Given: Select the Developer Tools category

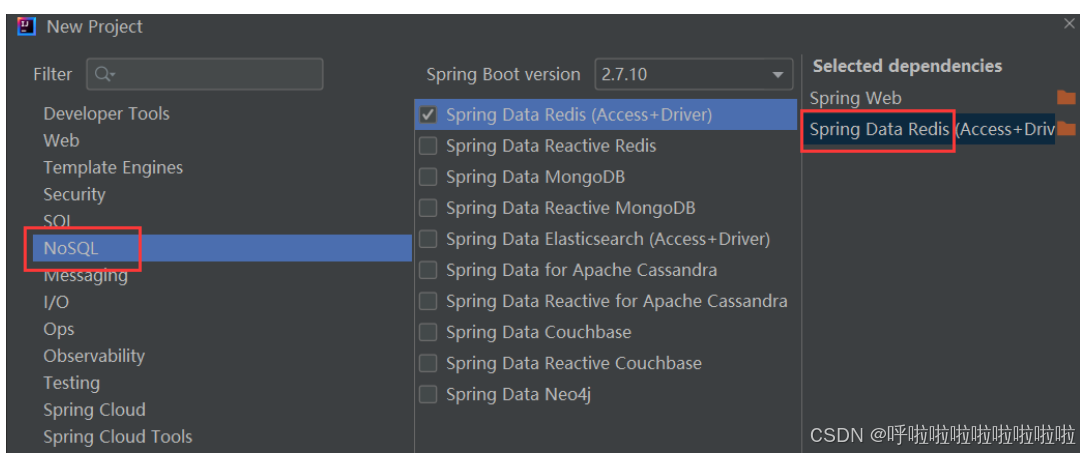Looking at the screenshot, I should tap(106, 114).
